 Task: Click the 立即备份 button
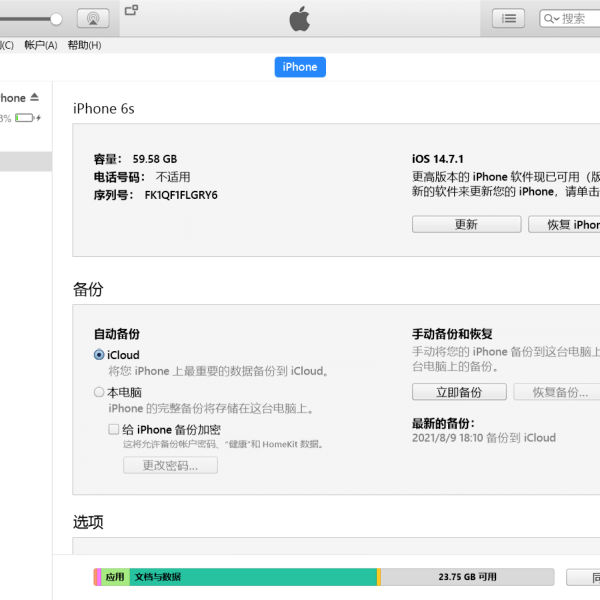[x=459, y=392]
